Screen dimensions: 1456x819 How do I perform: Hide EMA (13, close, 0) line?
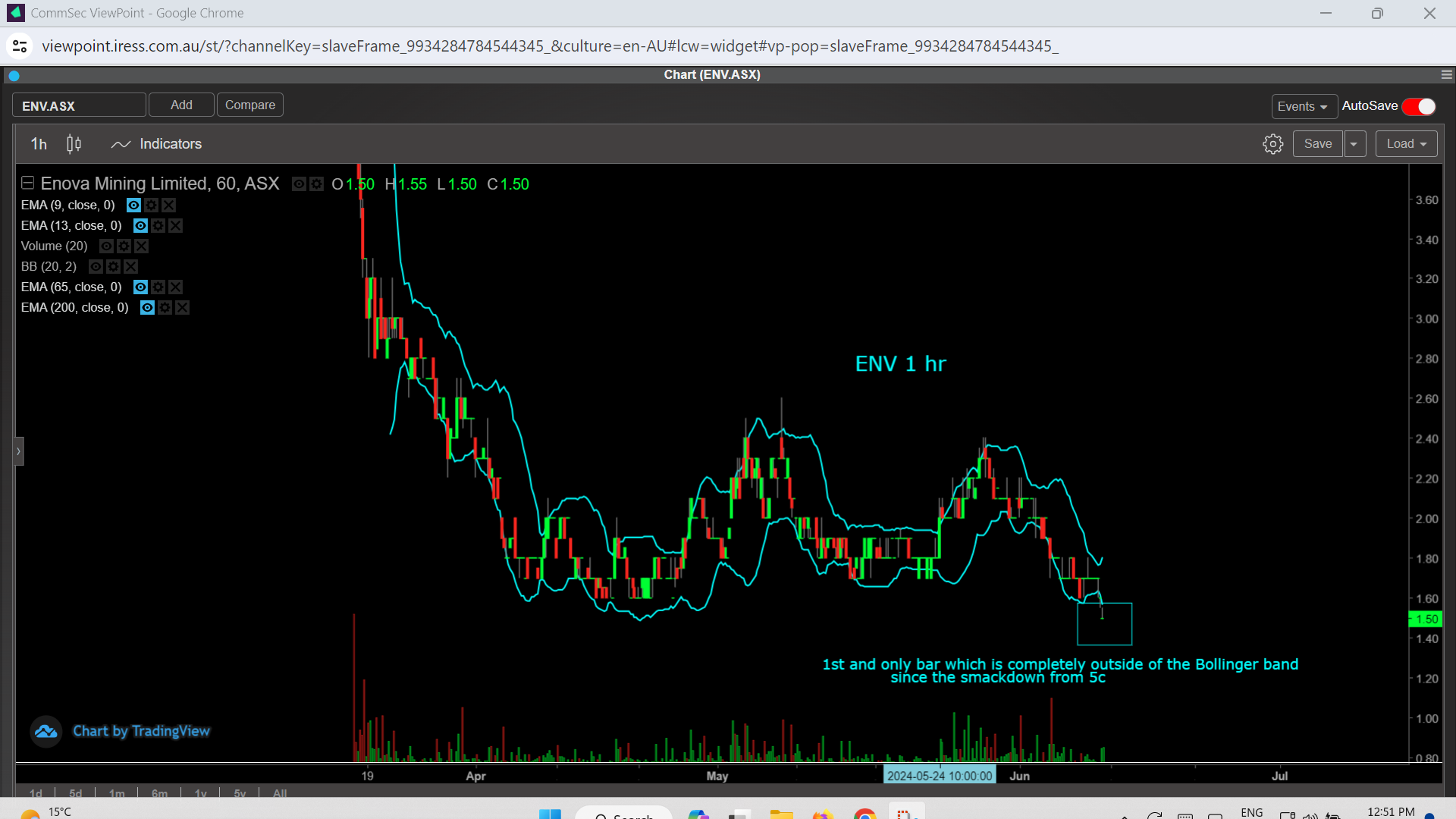coord(140,226)
